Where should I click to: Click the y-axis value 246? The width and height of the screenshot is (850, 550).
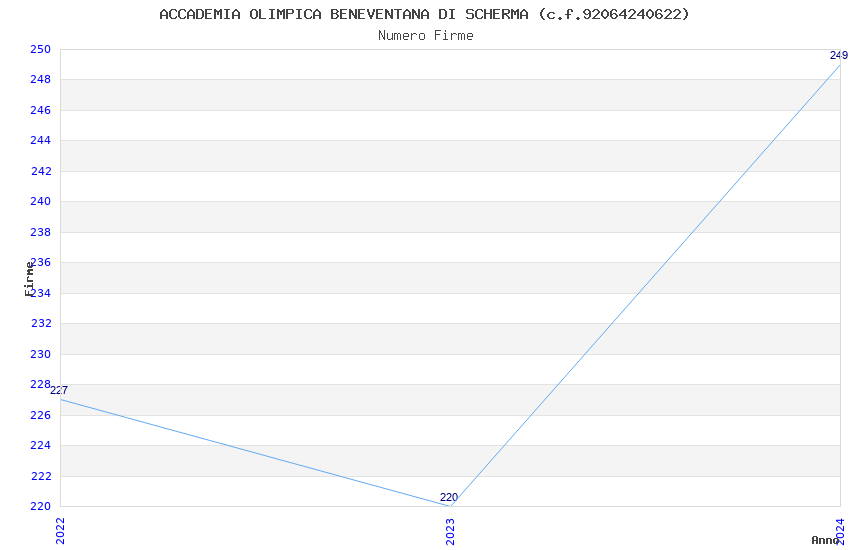coord(41,111)
